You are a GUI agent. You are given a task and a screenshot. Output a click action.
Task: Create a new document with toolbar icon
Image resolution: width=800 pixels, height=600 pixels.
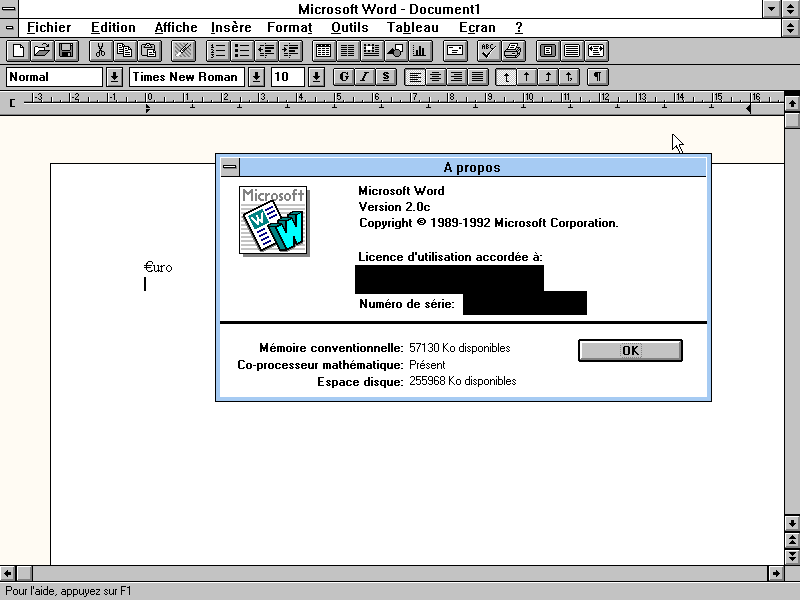(18, 51)
